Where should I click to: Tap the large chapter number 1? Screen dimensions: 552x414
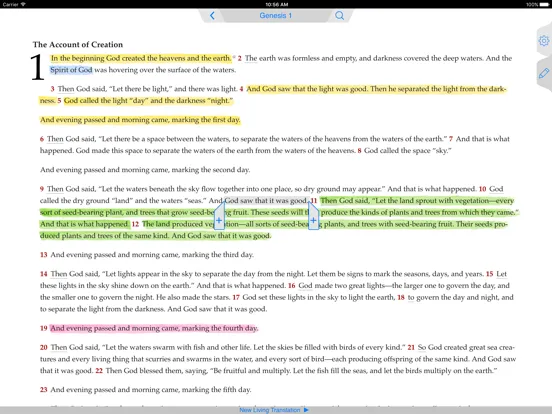pos(37,67)
